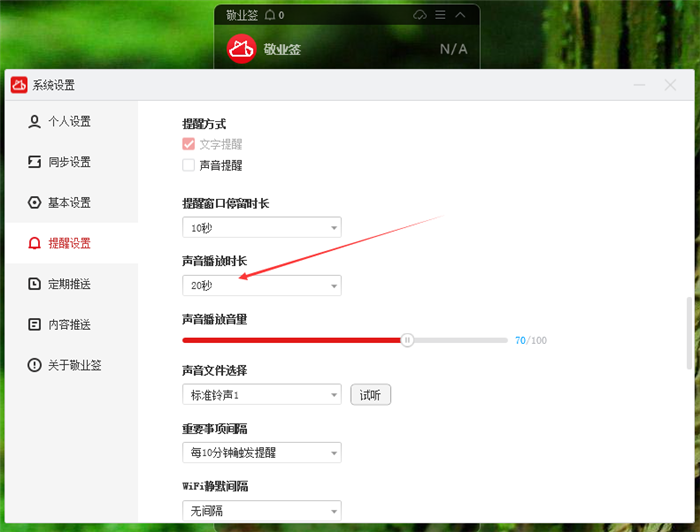Click the 声音播放音量 heading
This screenshot has height=532, width=700.
click(215, 319)
